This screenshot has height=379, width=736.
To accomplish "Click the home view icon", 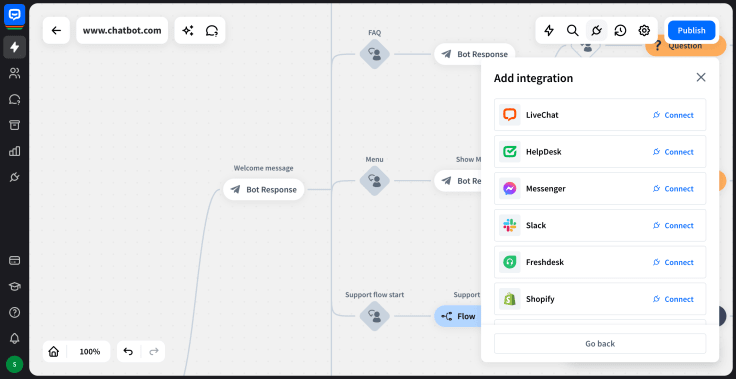I will click(54, 351).
